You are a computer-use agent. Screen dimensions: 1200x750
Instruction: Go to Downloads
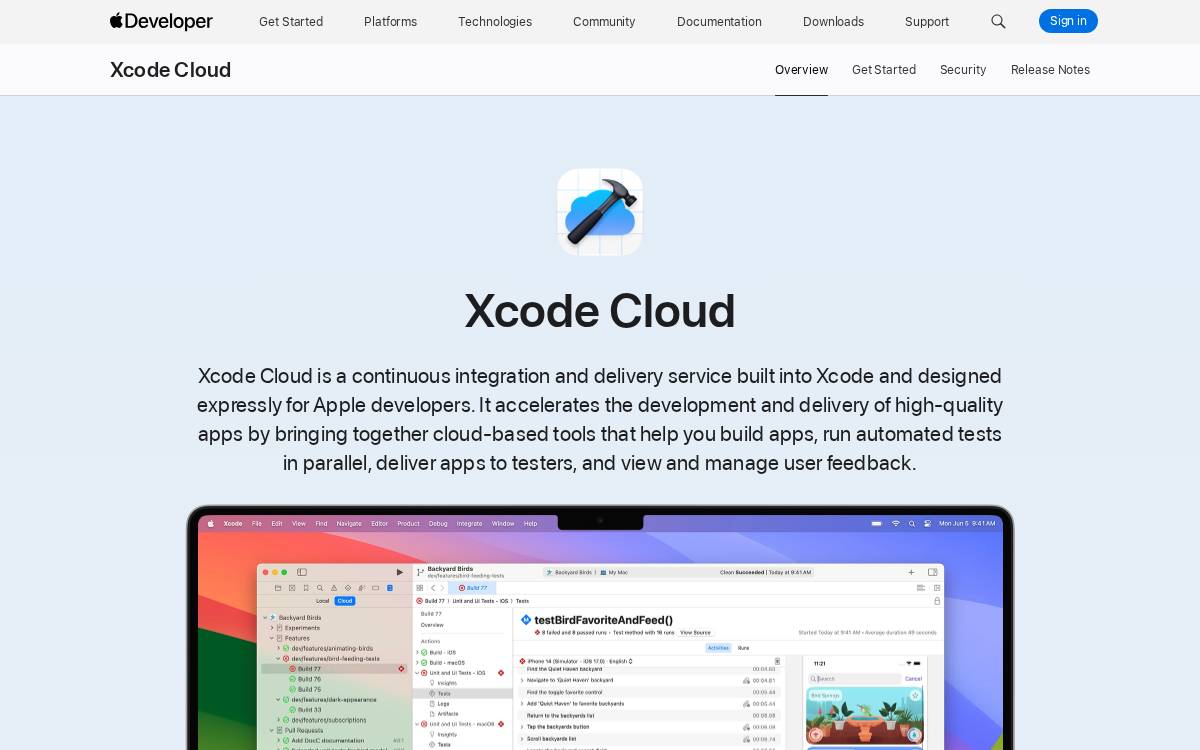[833, 21]
